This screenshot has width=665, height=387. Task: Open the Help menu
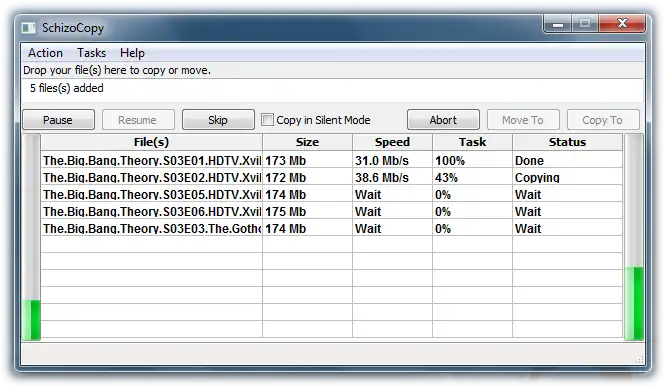(132, 53)
